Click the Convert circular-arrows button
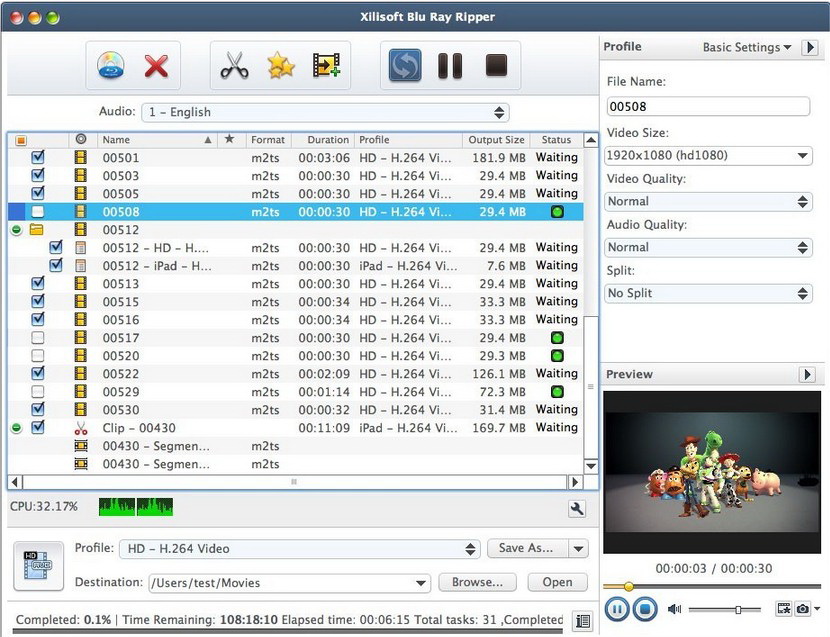Image resolution: width=830 pixels, height=637 pixels. (405, 66)
